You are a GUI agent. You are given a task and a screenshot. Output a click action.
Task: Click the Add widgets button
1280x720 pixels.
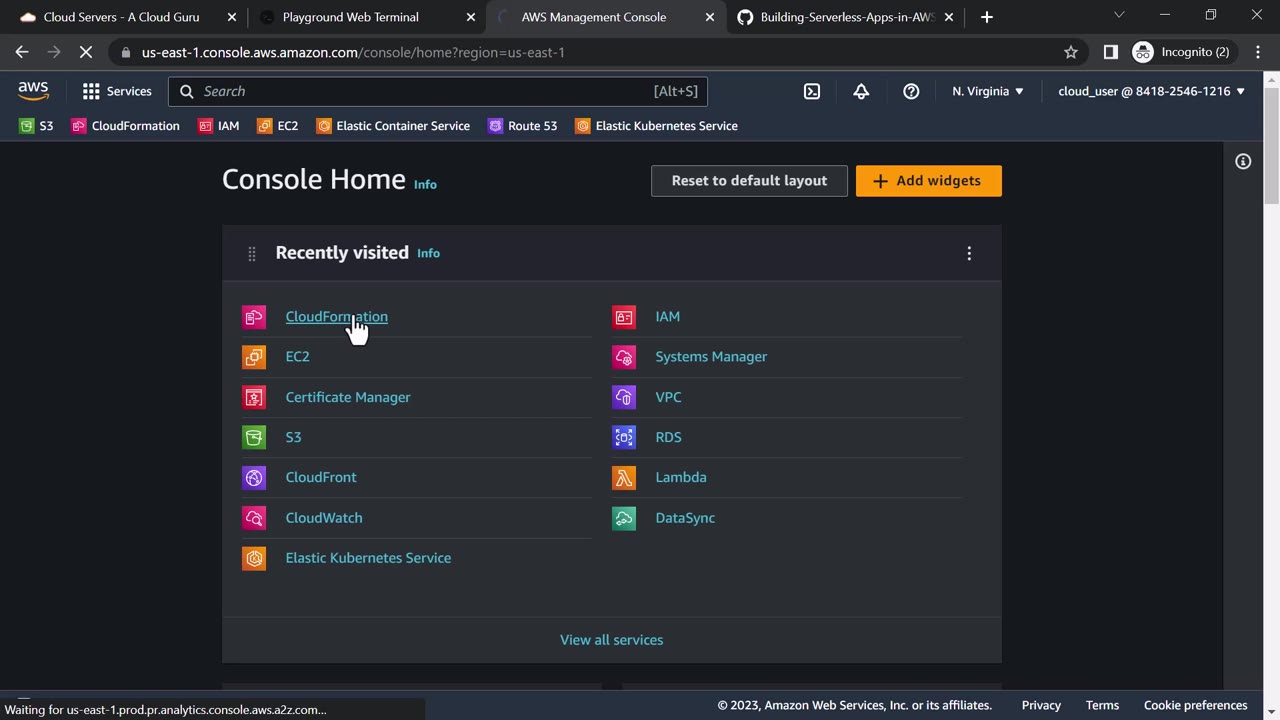[x=928, y=181]
